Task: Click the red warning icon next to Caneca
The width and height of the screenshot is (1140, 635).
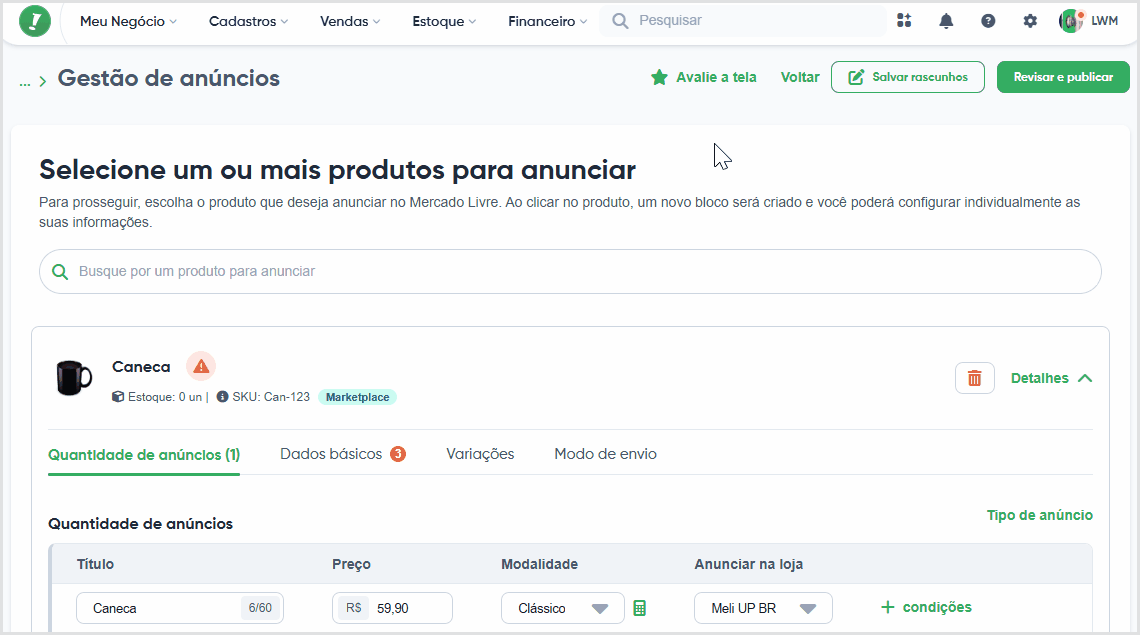Action: coord(201,366)
